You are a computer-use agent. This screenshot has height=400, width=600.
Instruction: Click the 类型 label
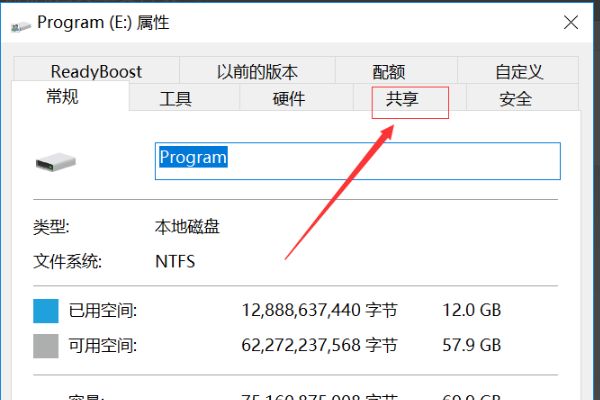click(x=51, y=227)
